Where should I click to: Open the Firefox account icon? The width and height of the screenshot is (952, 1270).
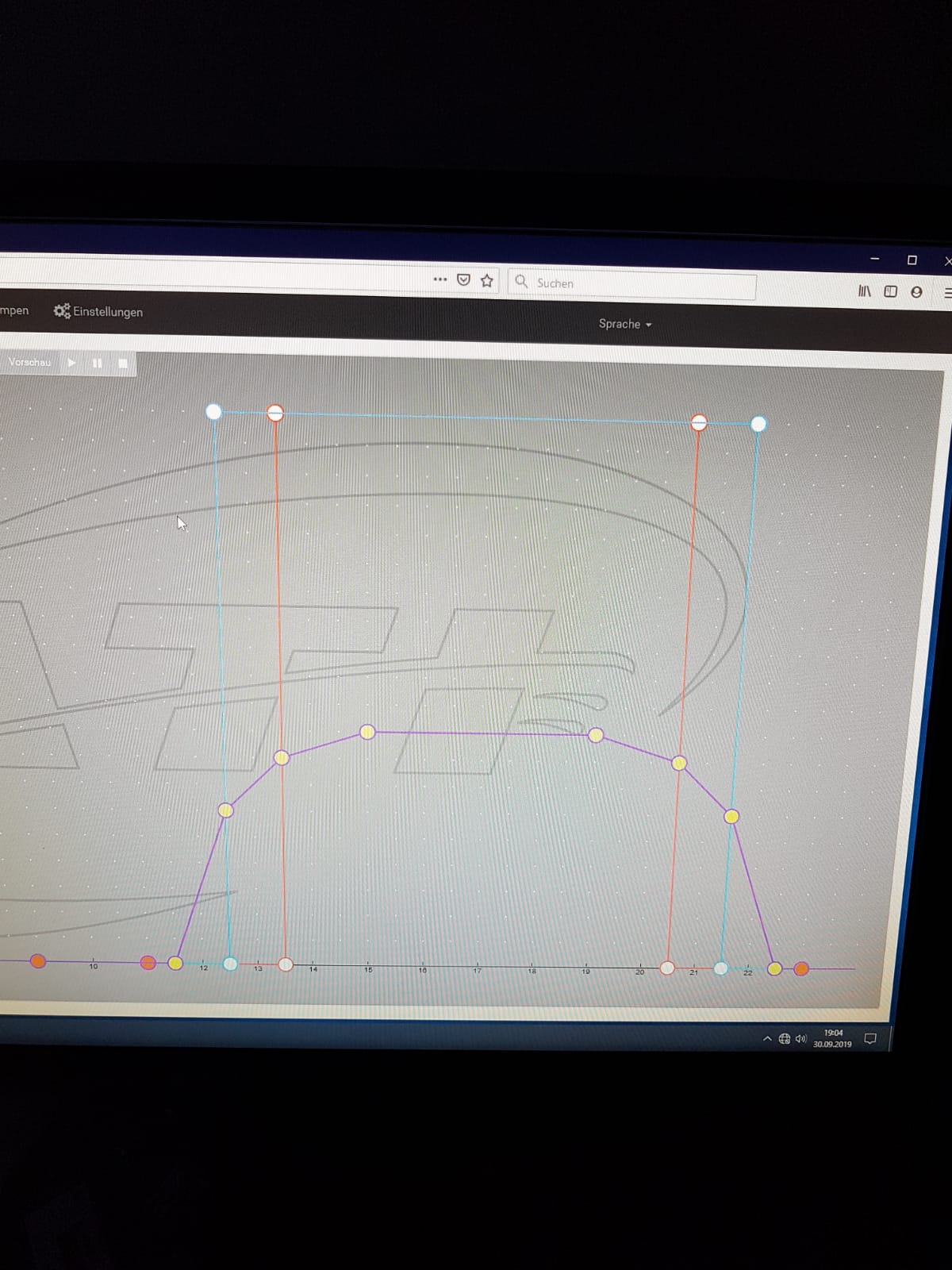916,292
